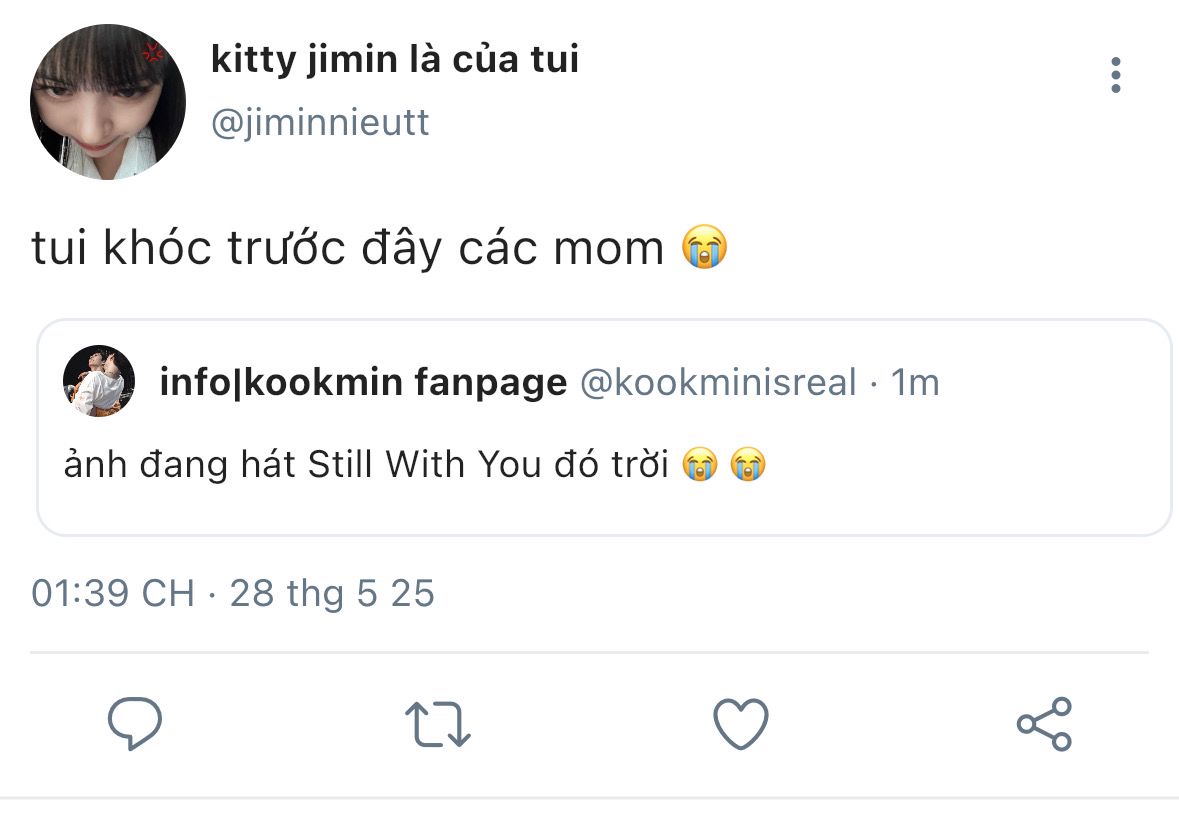Retweet the post using the arrows icon

click(437, 724)
